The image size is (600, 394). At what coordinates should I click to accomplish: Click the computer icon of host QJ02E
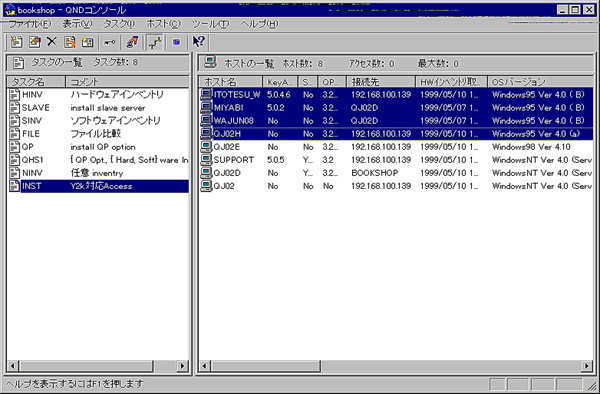tap(207, 147)
